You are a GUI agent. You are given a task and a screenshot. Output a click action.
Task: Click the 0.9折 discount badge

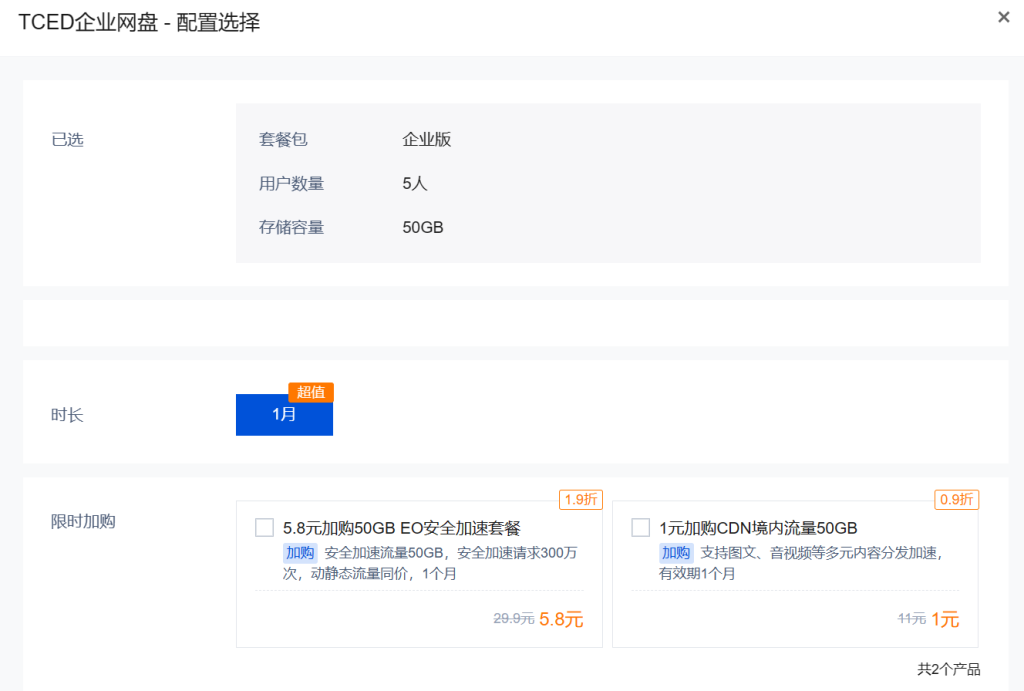click(957, 499)
